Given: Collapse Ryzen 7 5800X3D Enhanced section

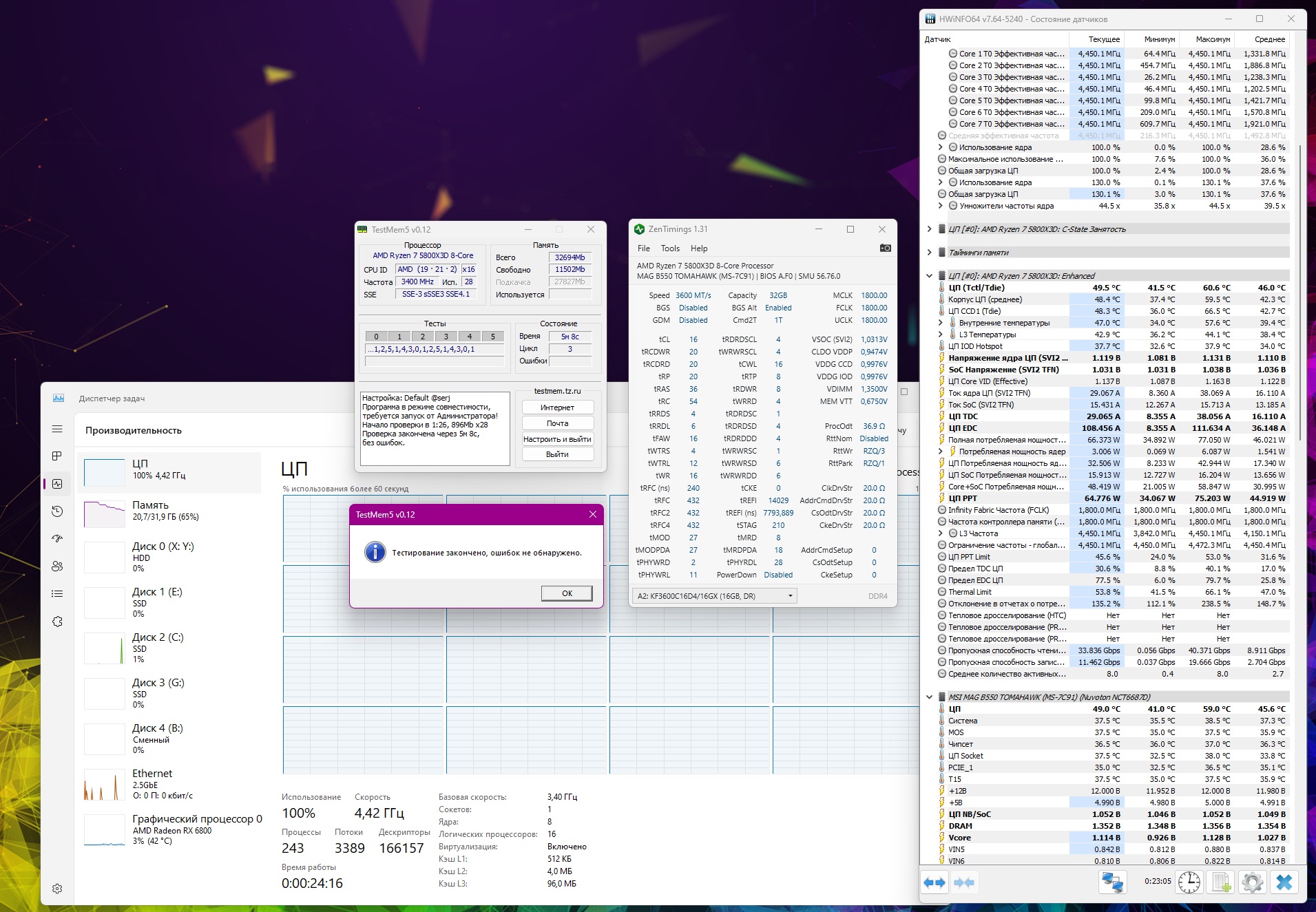Looking at the screenshot, I should [x=929, y=276].
